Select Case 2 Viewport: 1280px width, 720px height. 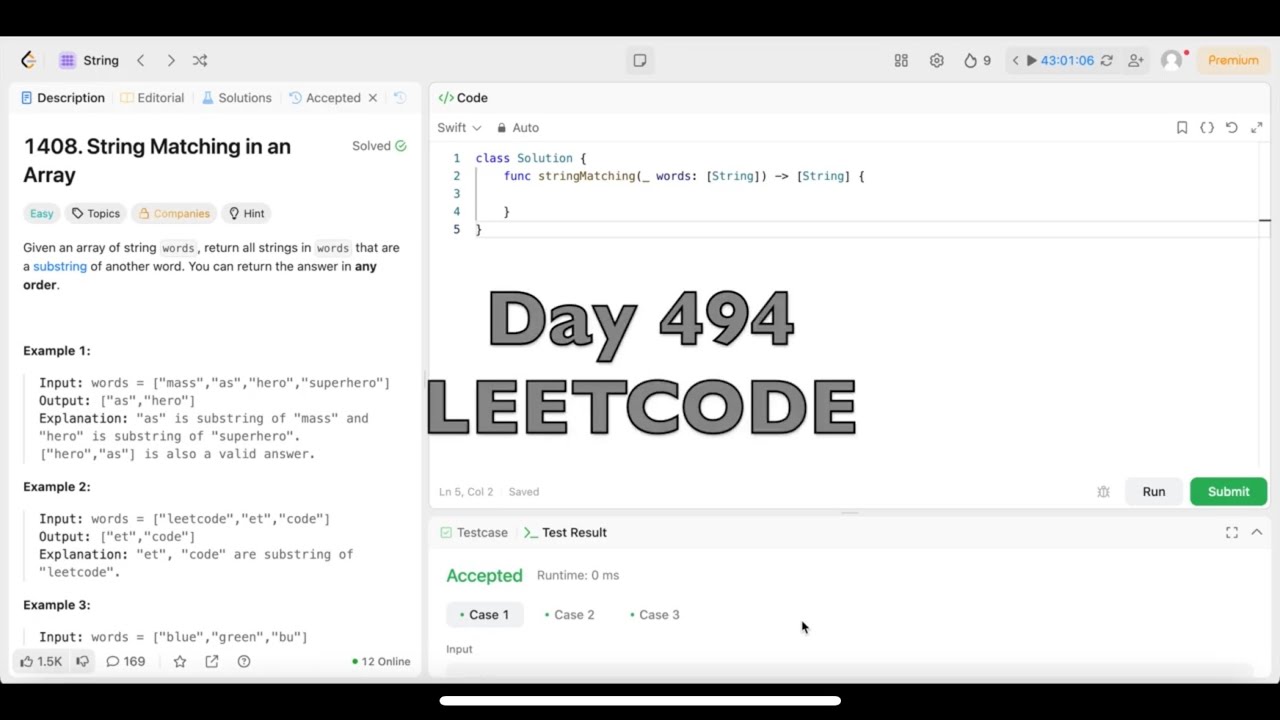pos(569,615)
